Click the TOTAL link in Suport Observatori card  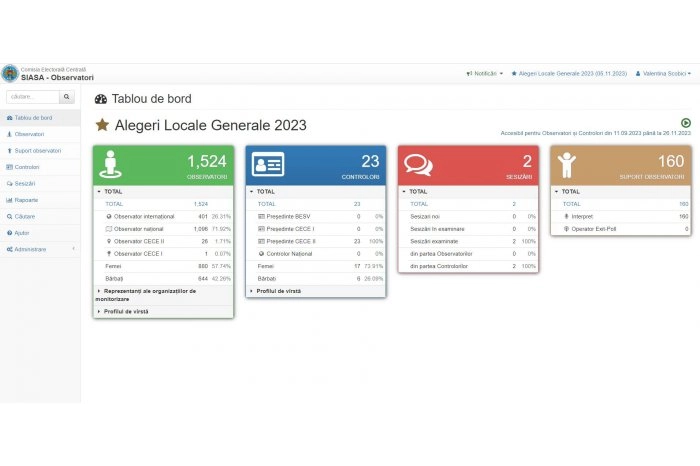[571, 203]
